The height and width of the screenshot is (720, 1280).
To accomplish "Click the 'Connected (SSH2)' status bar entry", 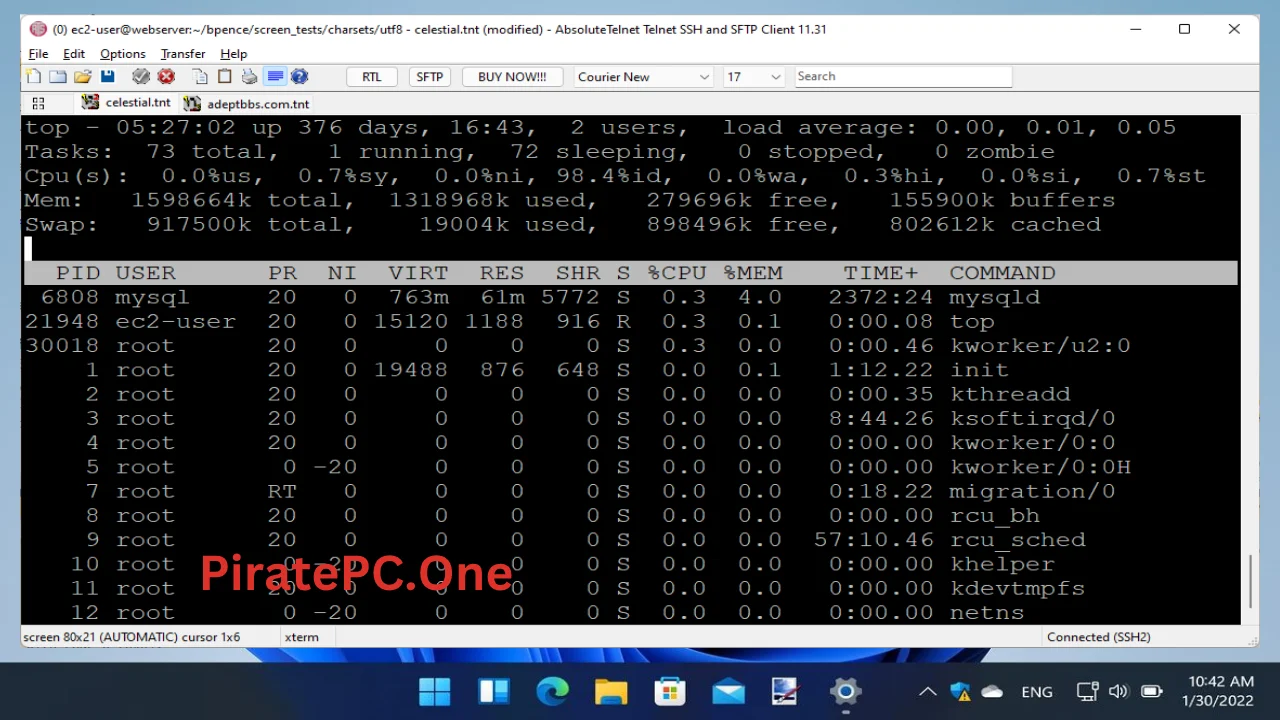I will click(1098, 637).
